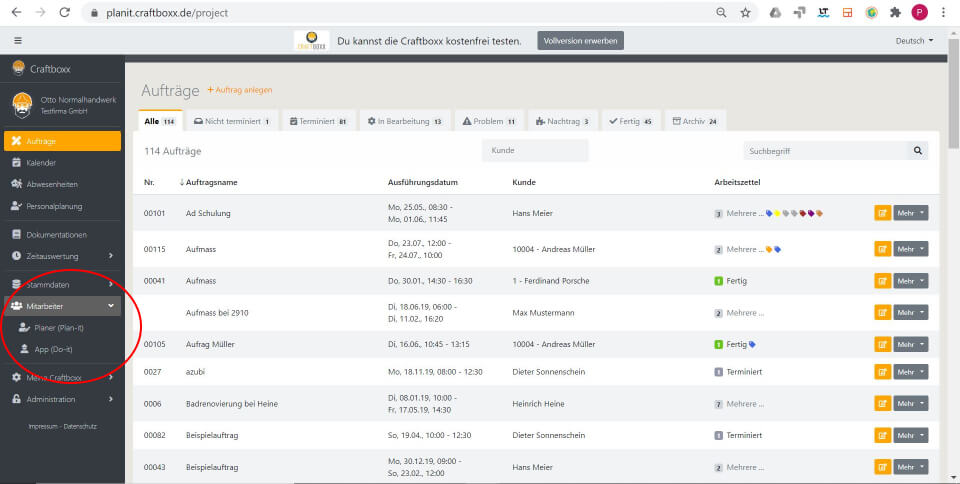Click customer Heinrich Heine
960x484 pixels.
click(x=538, y=404)
